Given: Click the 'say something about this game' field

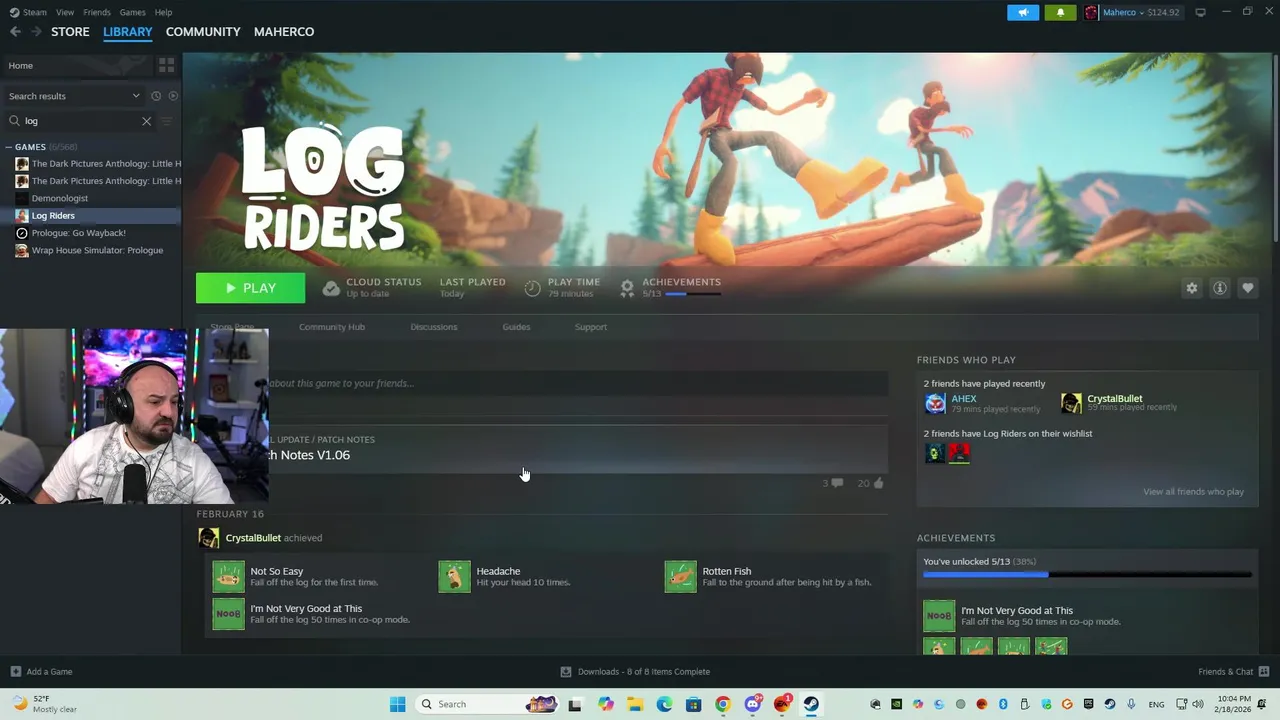Looking at the screenshot, I should [578, 383].
